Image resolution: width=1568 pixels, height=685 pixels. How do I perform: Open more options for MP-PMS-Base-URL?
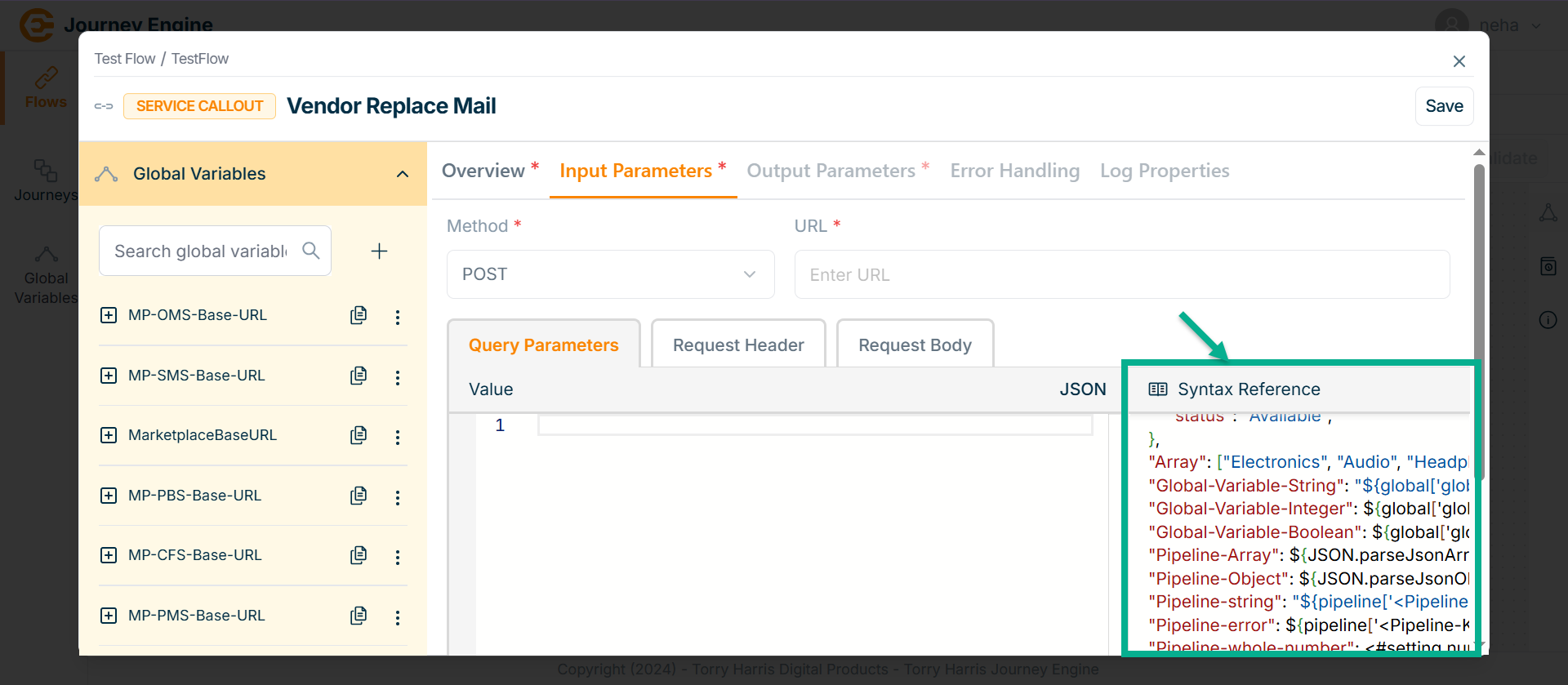398,617
